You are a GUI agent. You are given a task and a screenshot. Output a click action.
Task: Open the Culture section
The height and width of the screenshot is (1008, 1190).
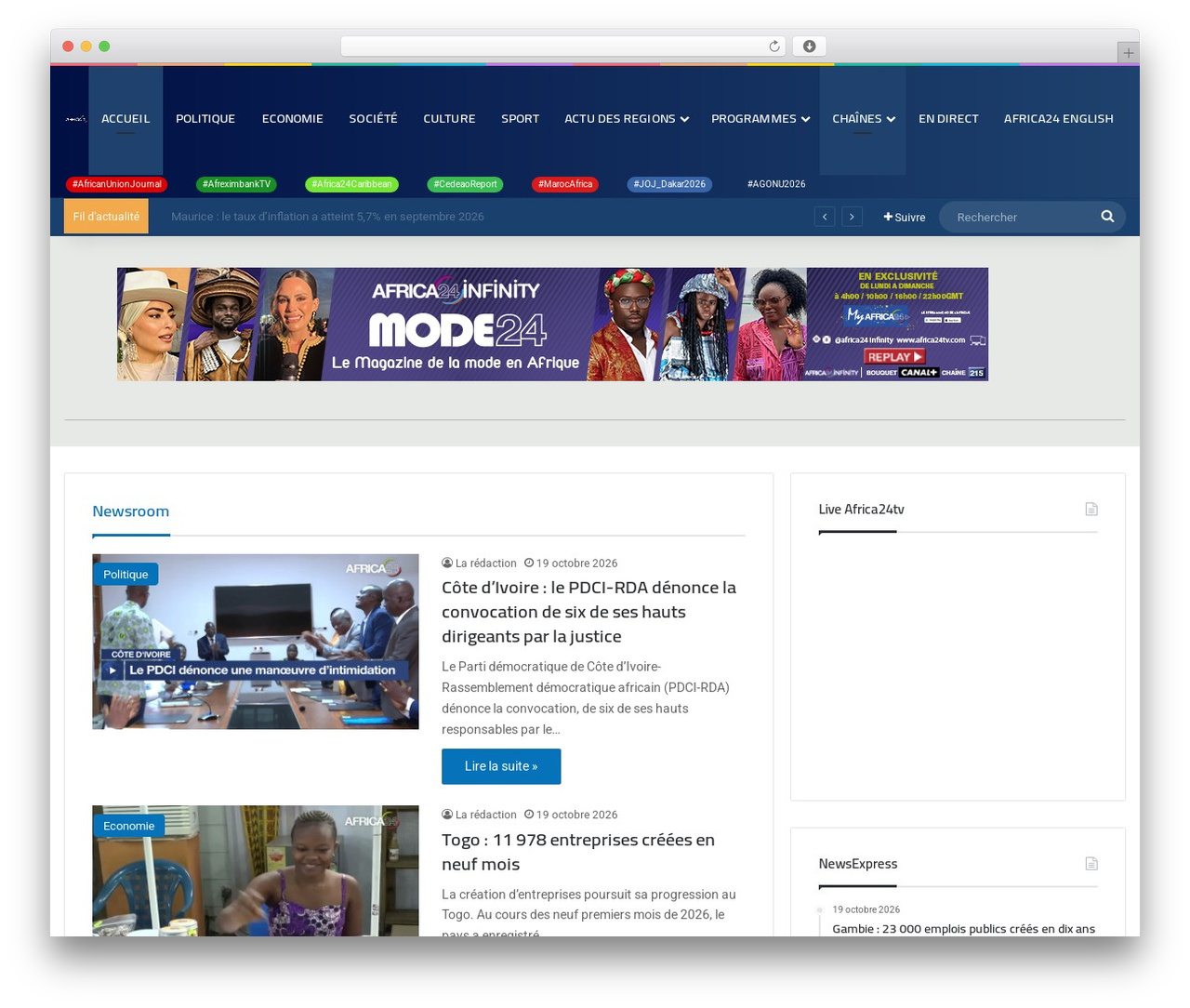click(449, 119)
